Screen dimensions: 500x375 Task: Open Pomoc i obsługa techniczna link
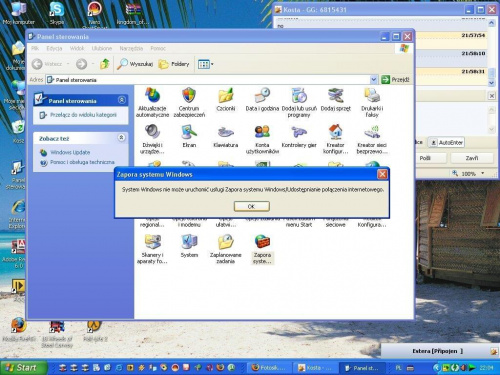(x=82, y=162)
